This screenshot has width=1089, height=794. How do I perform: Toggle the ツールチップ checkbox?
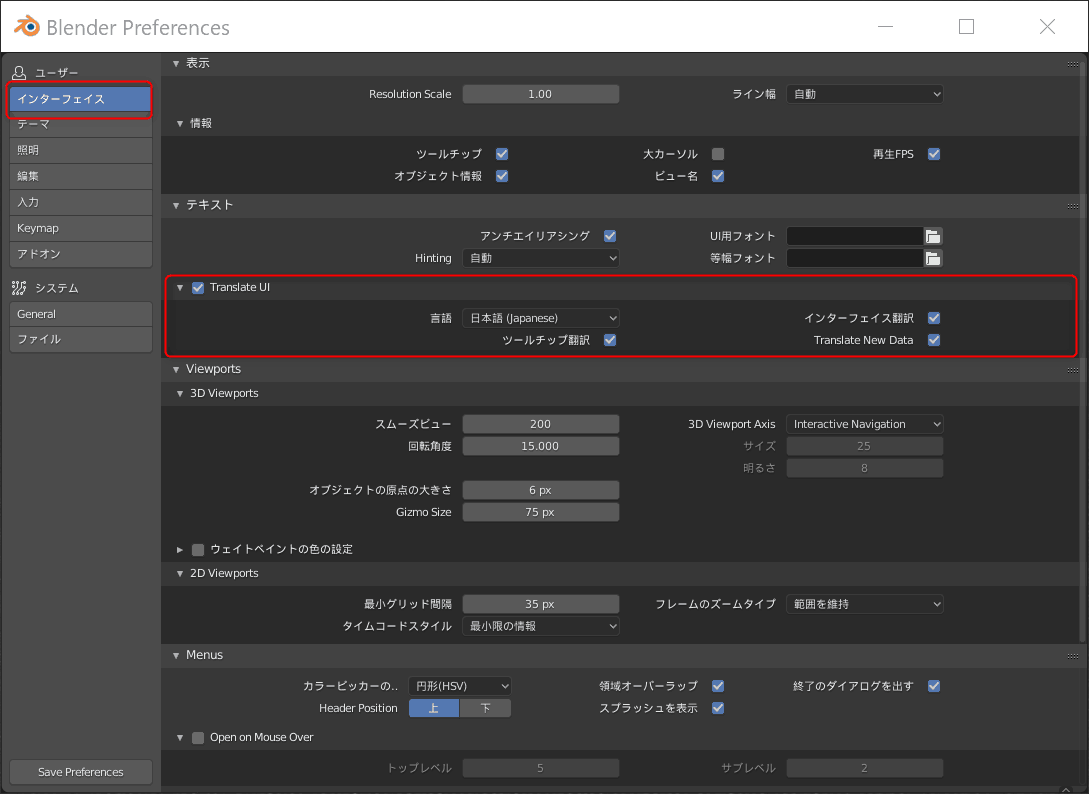point(502,154)
